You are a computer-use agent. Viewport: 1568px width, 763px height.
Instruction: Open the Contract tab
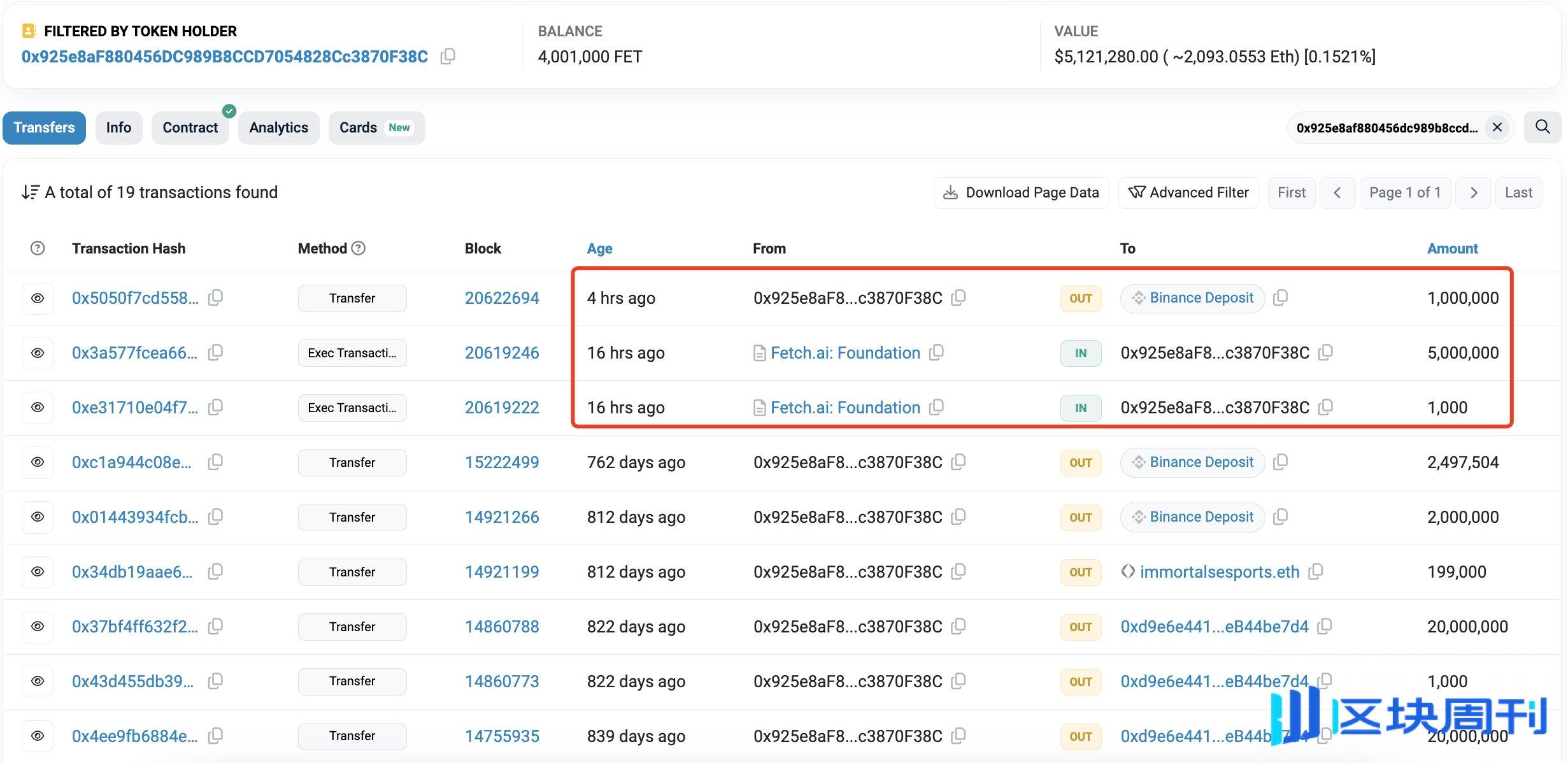coord(190,127)
